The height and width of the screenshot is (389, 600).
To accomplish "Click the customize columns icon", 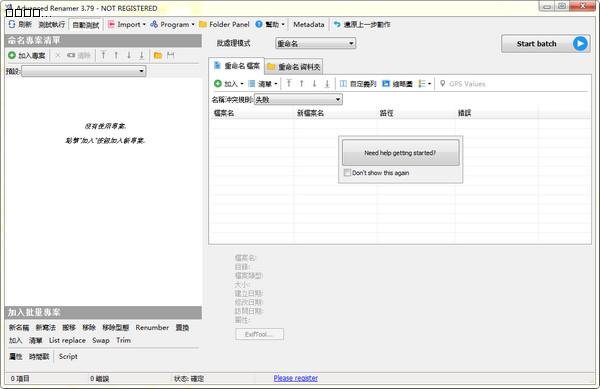I will [343, 84].
